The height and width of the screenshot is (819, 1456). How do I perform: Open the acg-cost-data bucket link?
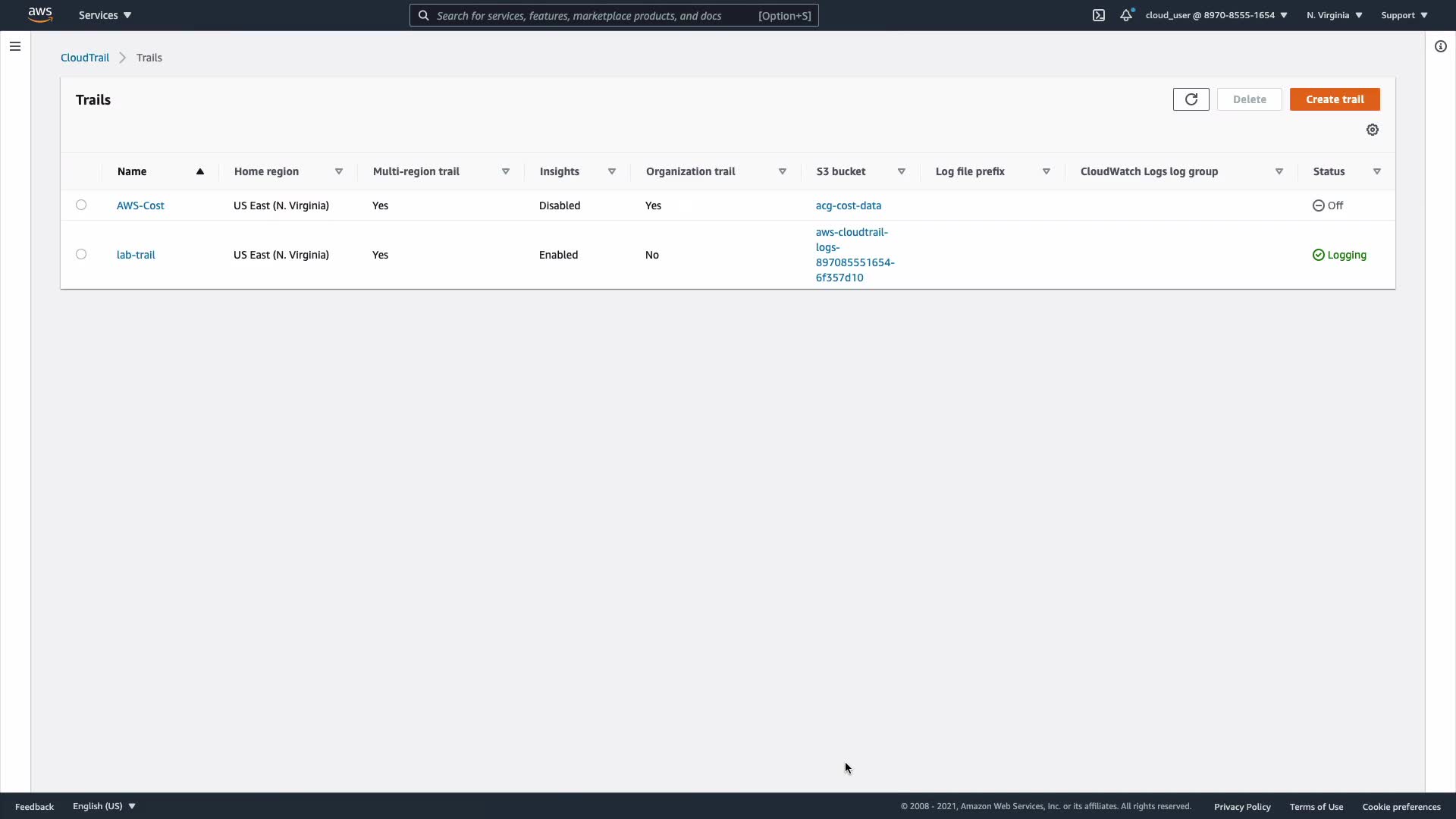coord(848,206)
